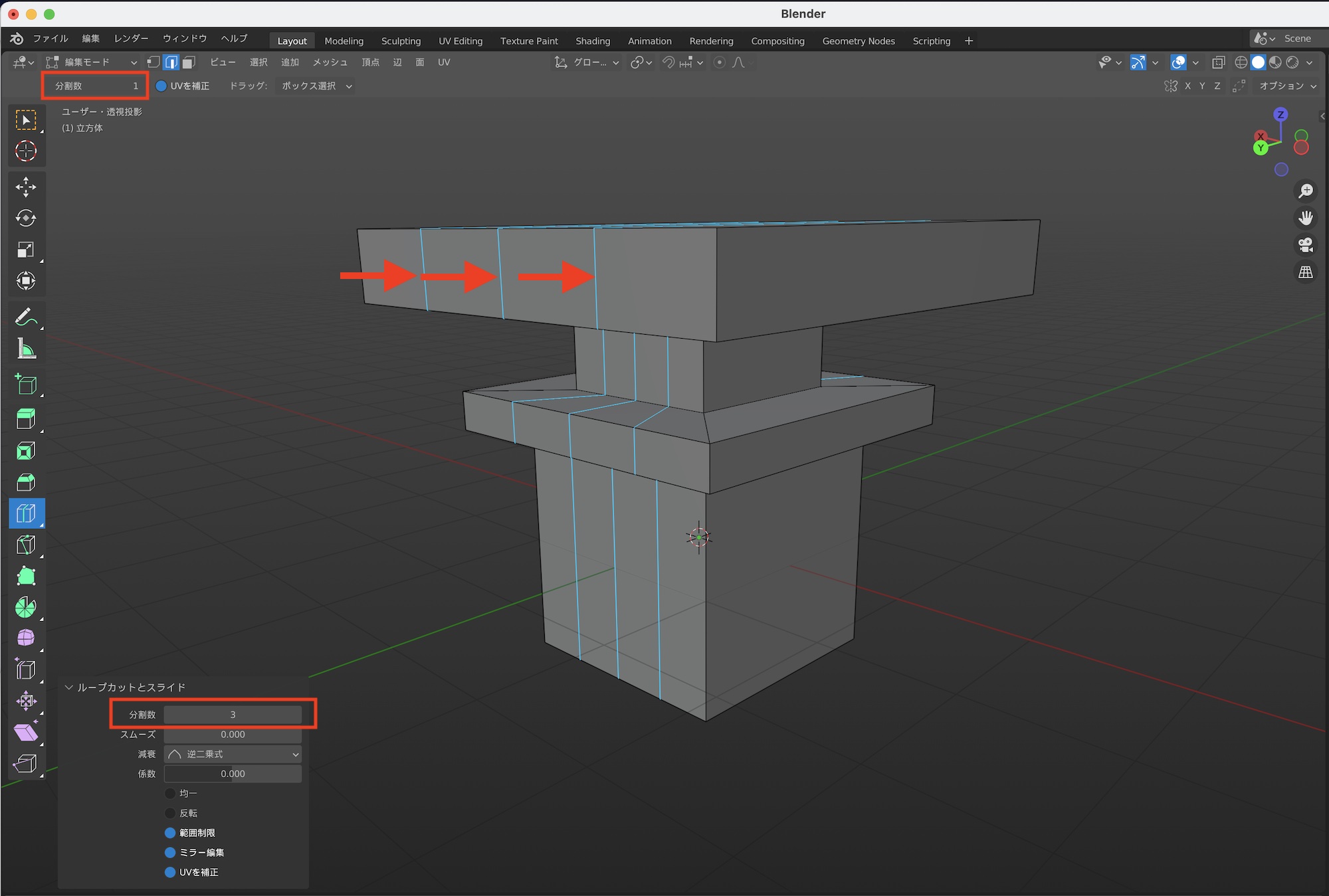The height and width of the screenshot is (896, 1329).
Task: Enable the 均一 checkbox
Action: coord(170,793)
